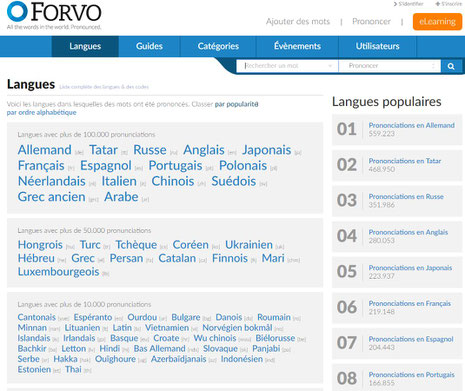Viewport: 465px width, 391px height.
Task: Open the Allemand language link
Action: 44,150
